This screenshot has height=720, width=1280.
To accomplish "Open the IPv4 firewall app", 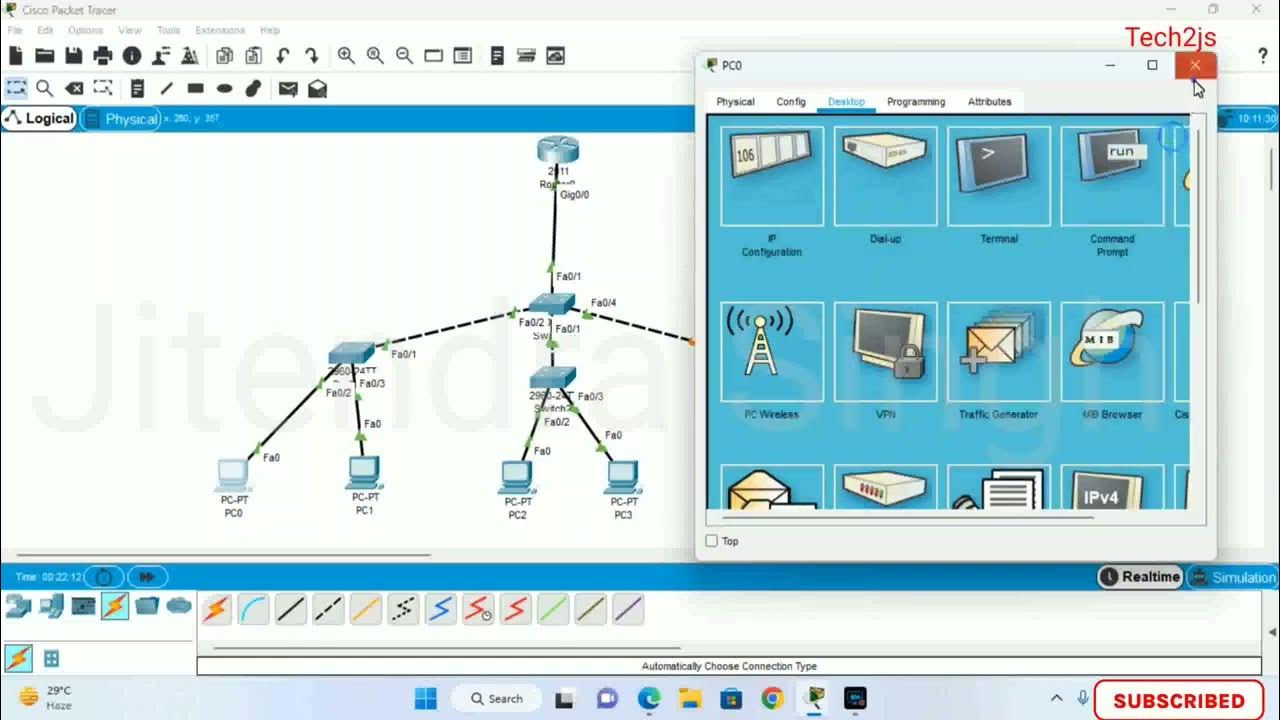I will coord(1112,487).
